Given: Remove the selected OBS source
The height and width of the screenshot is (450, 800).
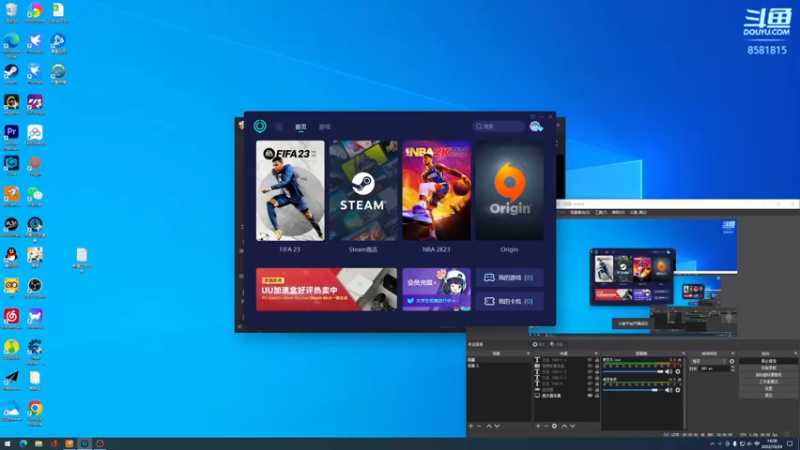Looking at the screenshot, I should tap(546, 426).
